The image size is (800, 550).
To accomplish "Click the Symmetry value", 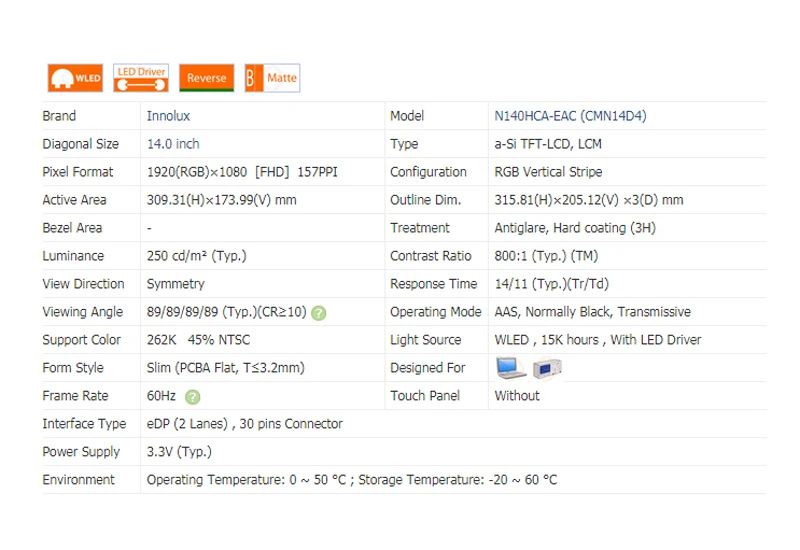I will pyautogui.click(x=176, y=284).
